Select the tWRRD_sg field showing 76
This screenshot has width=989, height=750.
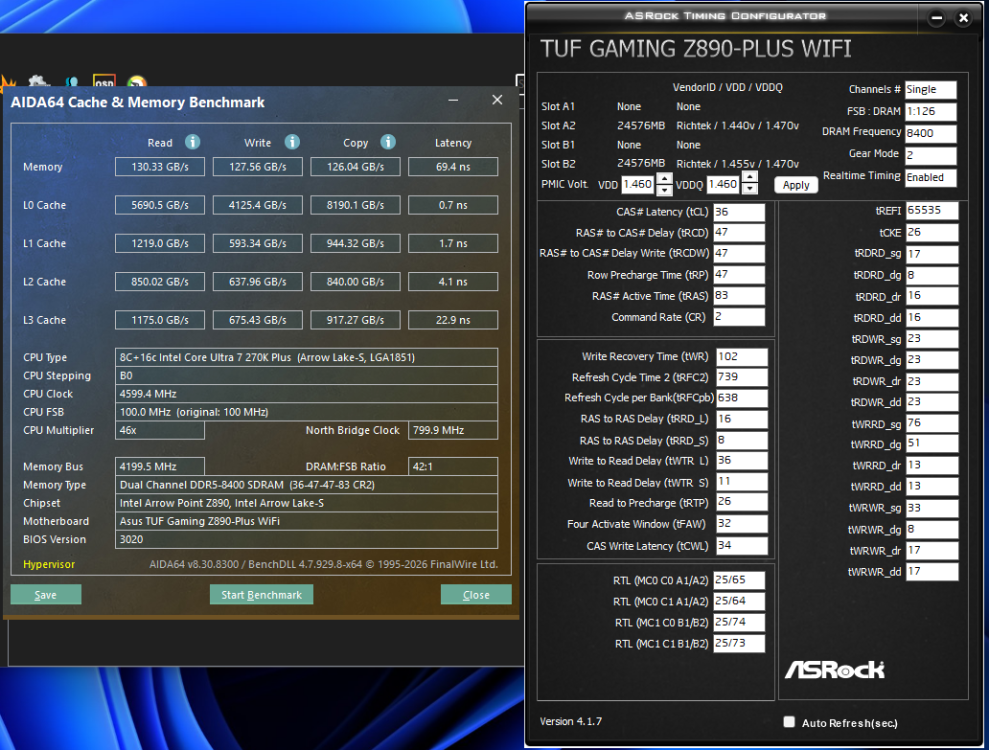point(932,423)
